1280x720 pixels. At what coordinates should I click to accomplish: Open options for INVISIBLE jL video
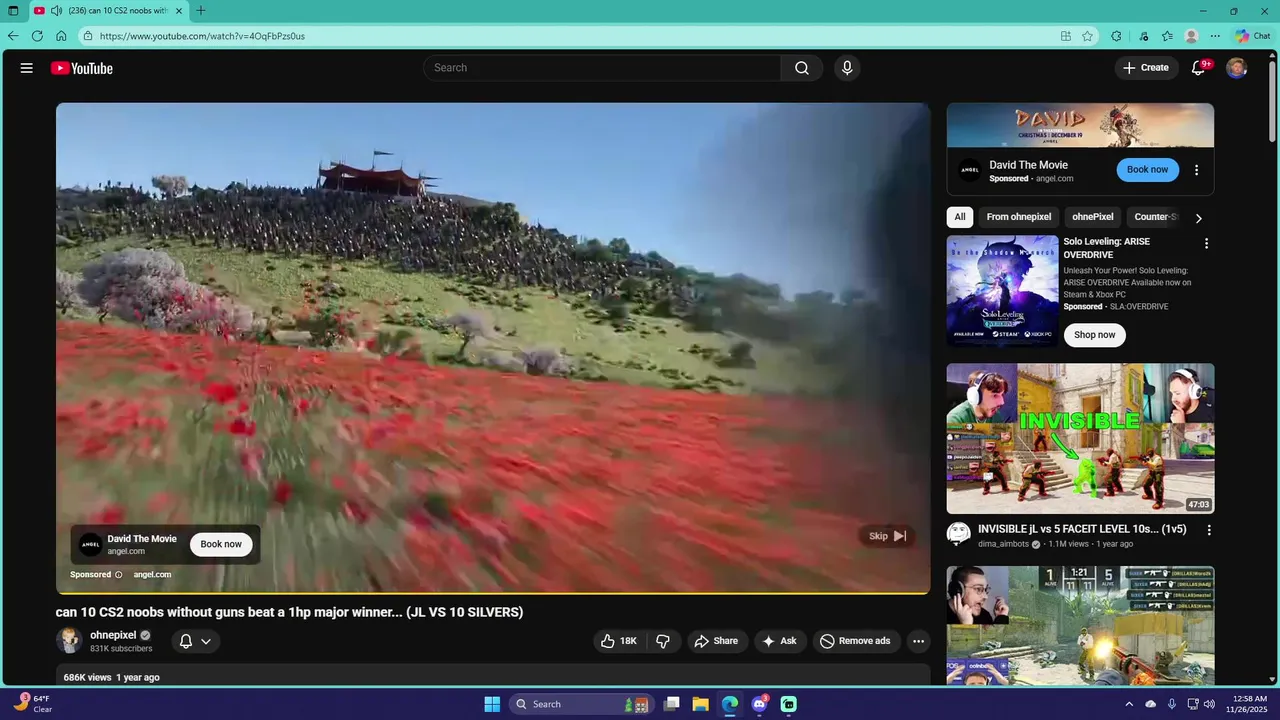point(1208,530)
